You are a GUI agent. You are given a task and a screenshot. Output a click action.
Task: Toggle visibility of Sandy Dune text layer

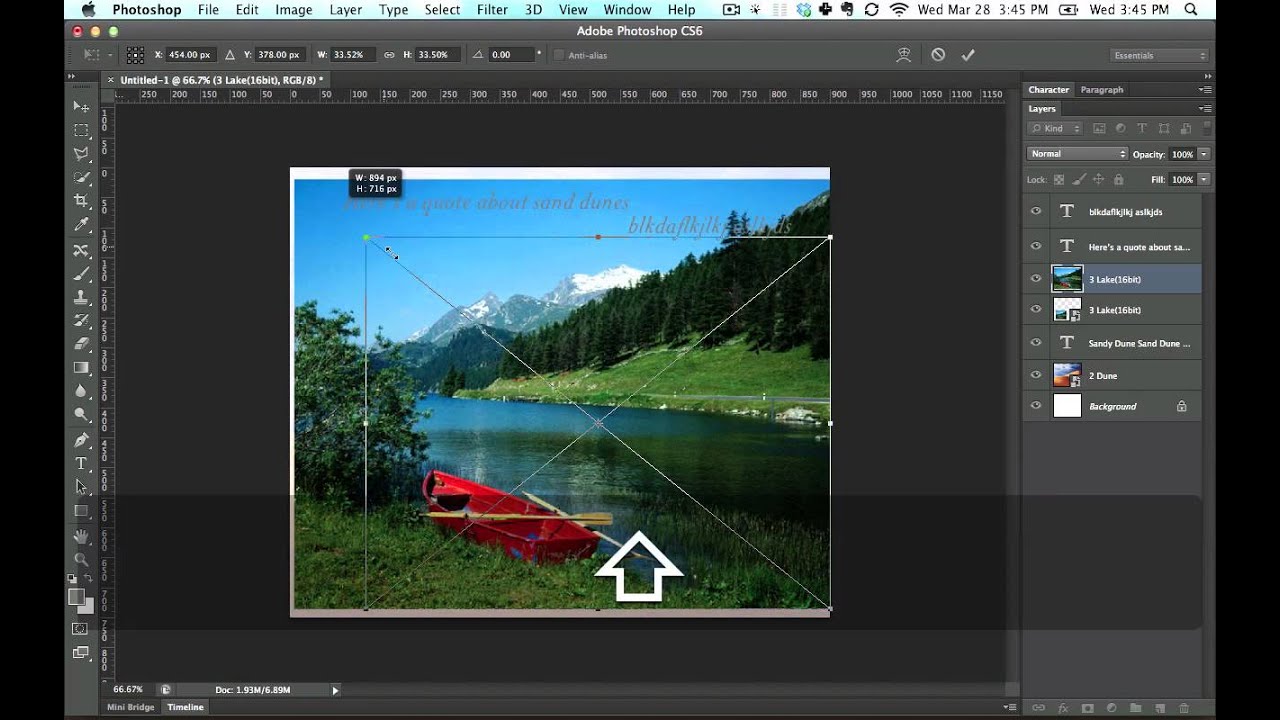[x=1036, y=342]
